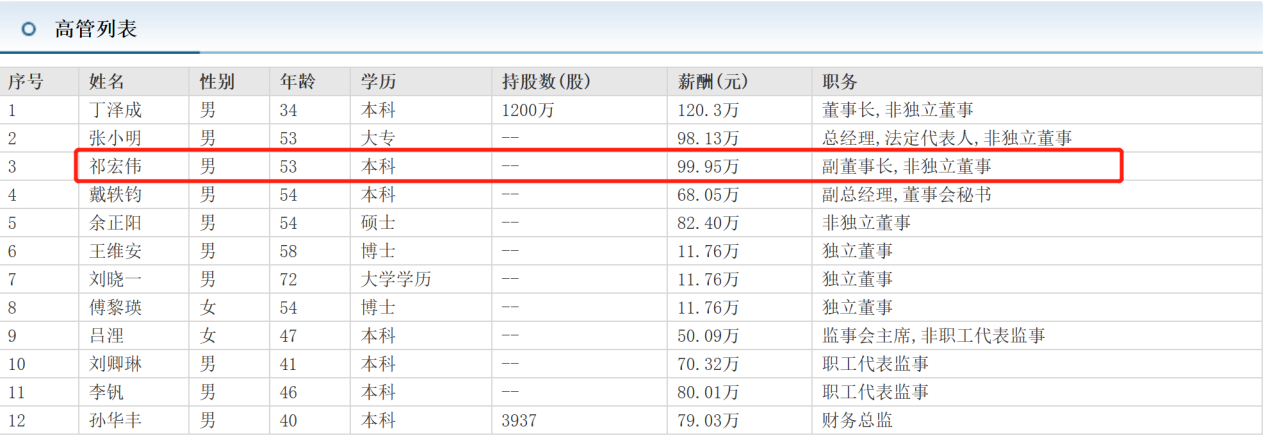Click 王维安's position 独立董事
The width and height of the screenshot is (1268, 438).
[x=856, y=250]
